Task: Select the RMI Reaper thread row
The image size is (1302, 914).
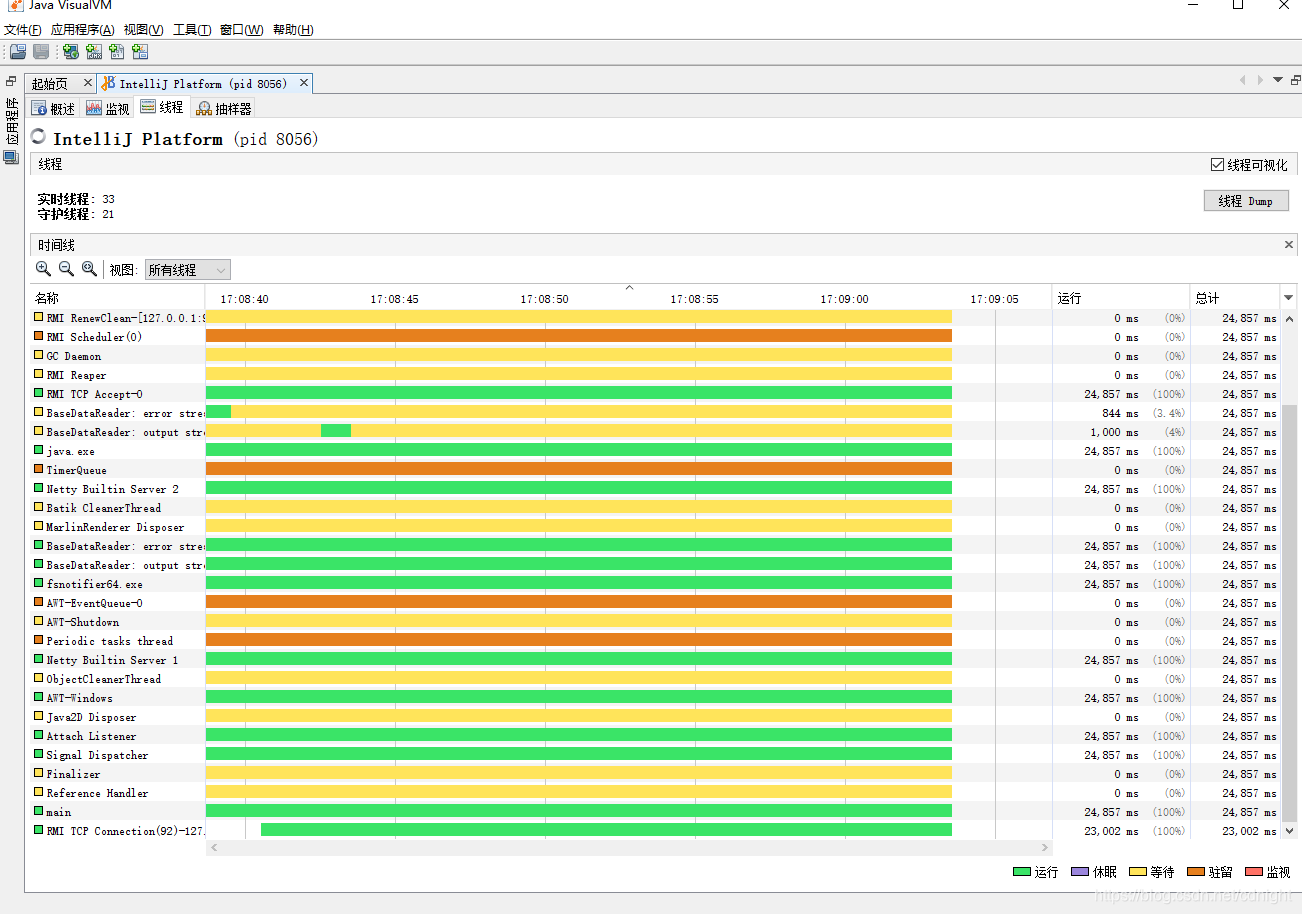Action: [656, 374]
